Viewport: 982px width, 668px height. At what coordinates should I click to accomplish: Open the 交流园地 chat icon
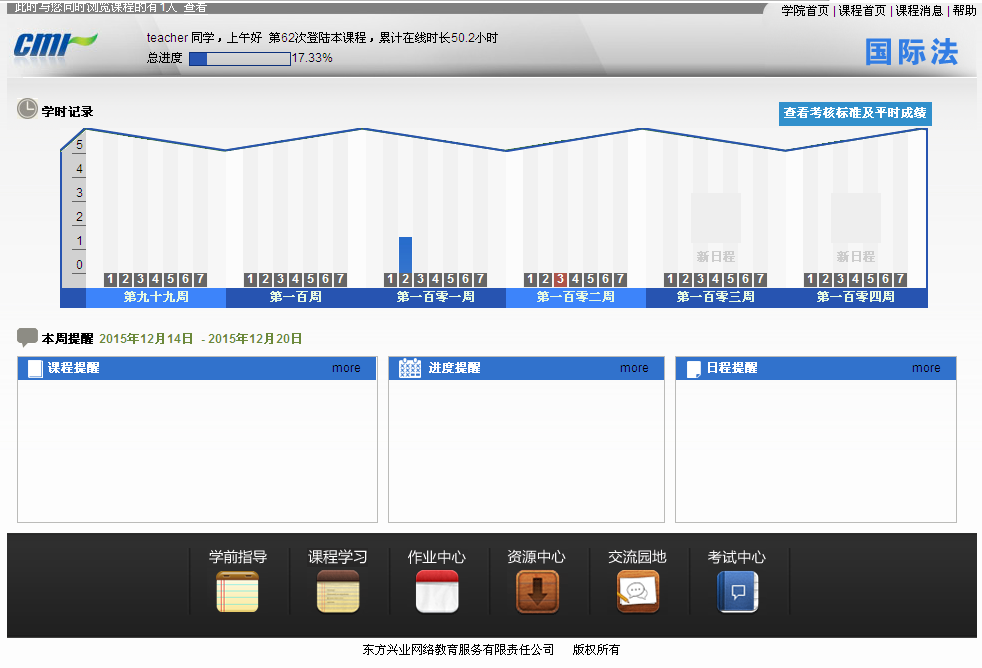point(637,591)
